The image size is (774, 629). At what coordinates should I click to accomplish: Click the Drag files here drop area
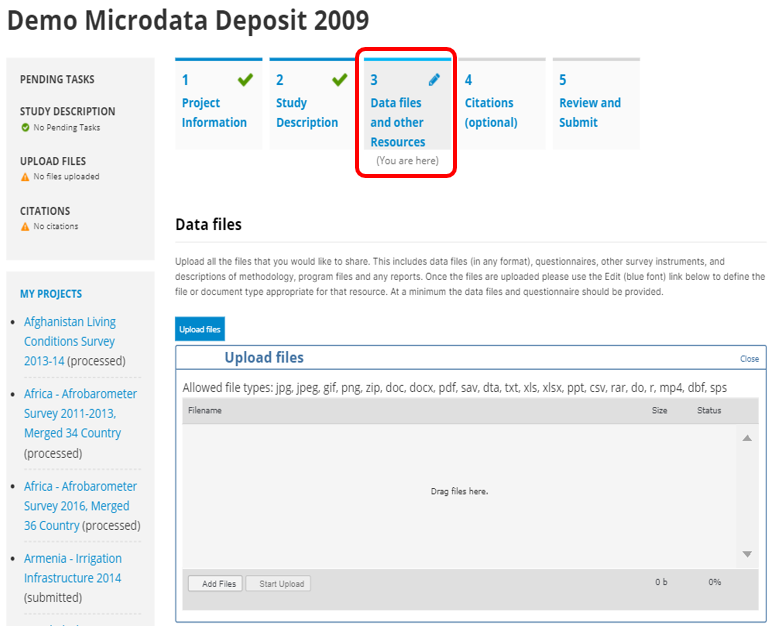[459, 496]
